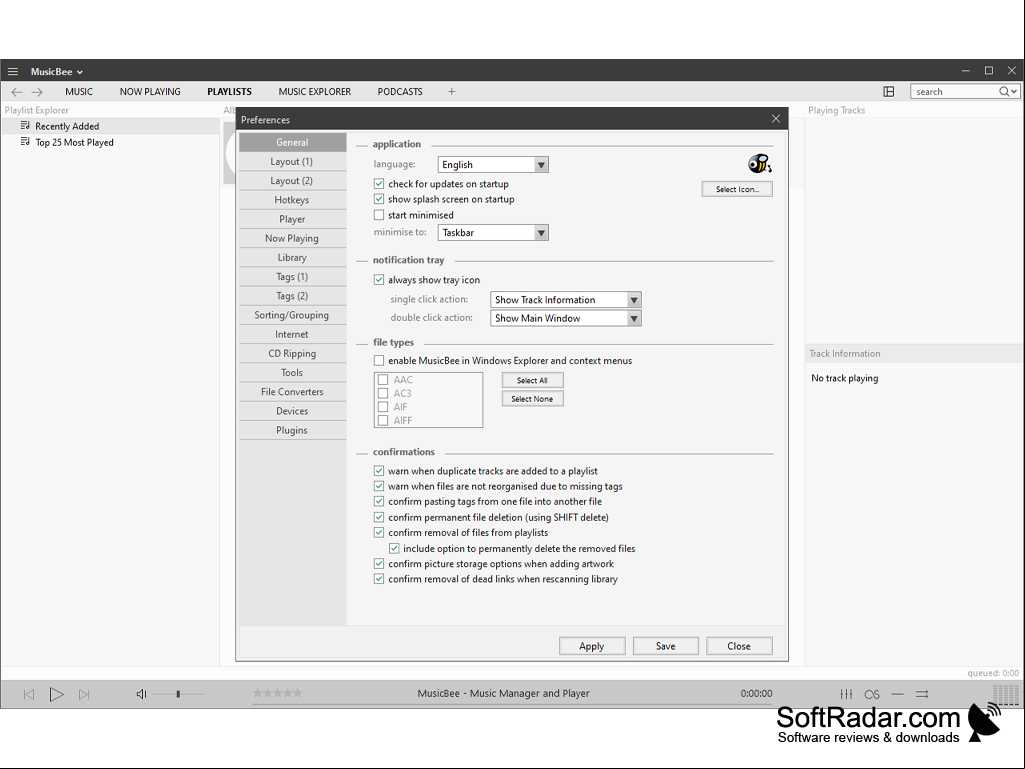This screenshot has height=769, width=1025.
Task: Skip to the next track
Action: pos(84,694)
